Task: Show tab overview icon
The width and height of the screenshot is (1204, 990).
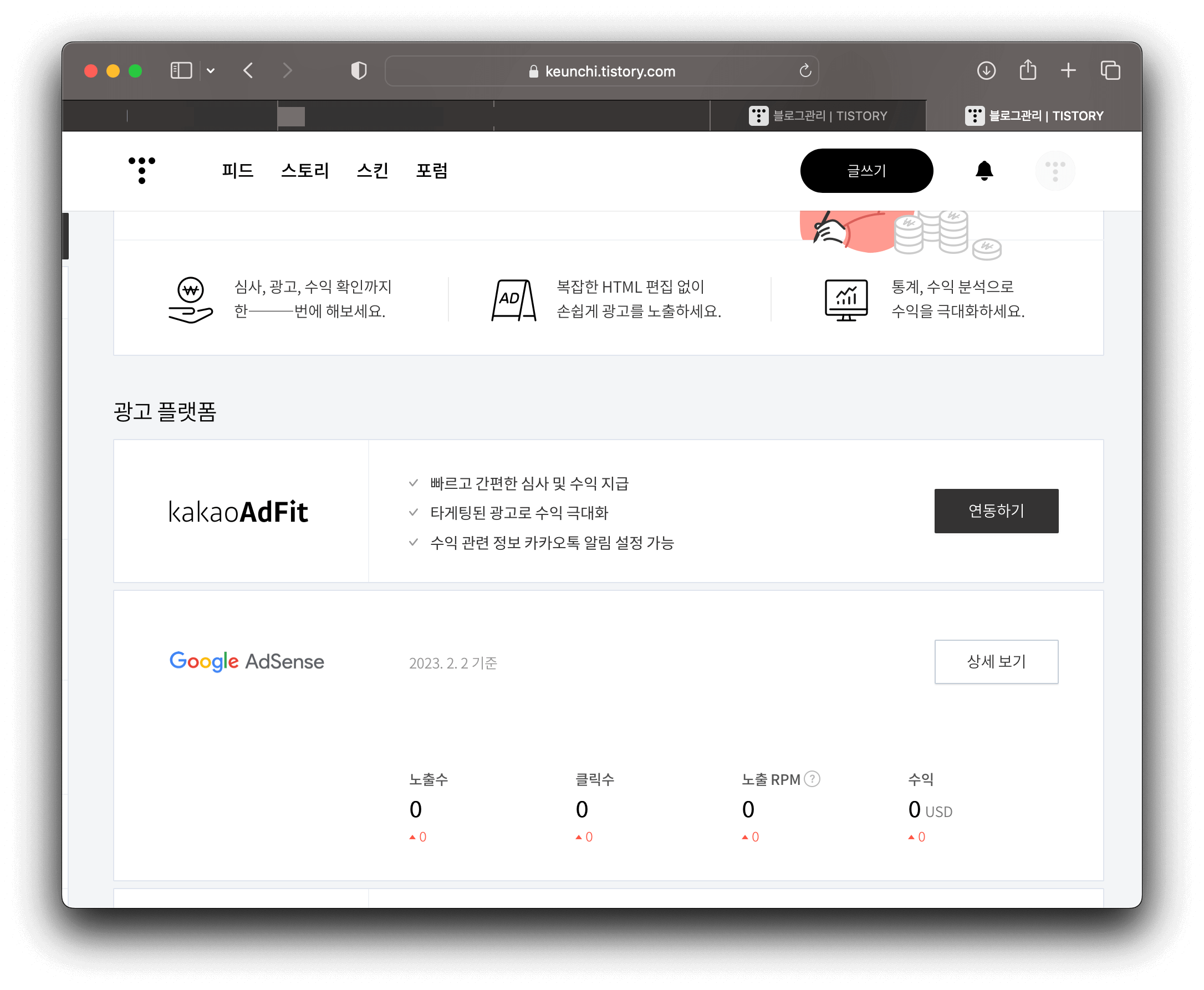Action: pos(1110,71)
